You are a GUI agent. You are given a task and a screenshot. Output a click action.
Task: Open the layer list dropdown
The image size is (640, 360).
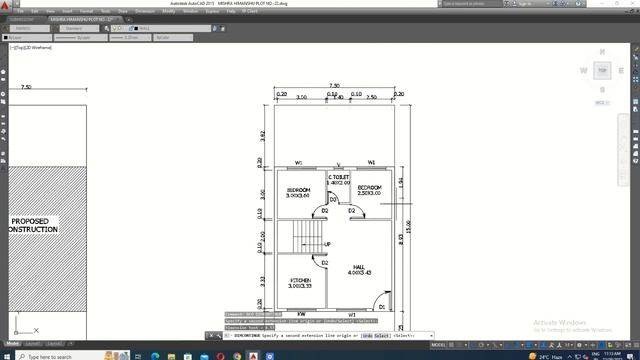161,29
